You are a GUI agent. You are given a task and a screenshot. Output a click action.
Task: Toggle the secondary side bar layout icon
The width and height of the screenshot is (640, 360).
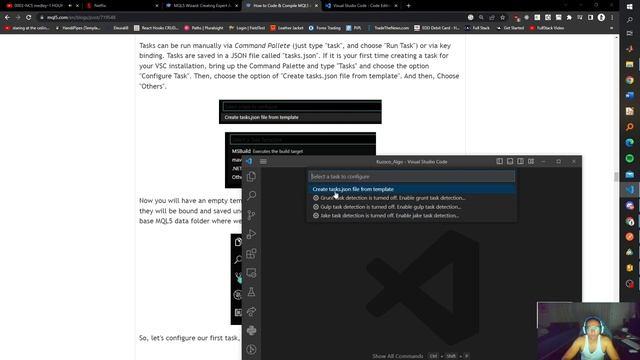point(520,161)
